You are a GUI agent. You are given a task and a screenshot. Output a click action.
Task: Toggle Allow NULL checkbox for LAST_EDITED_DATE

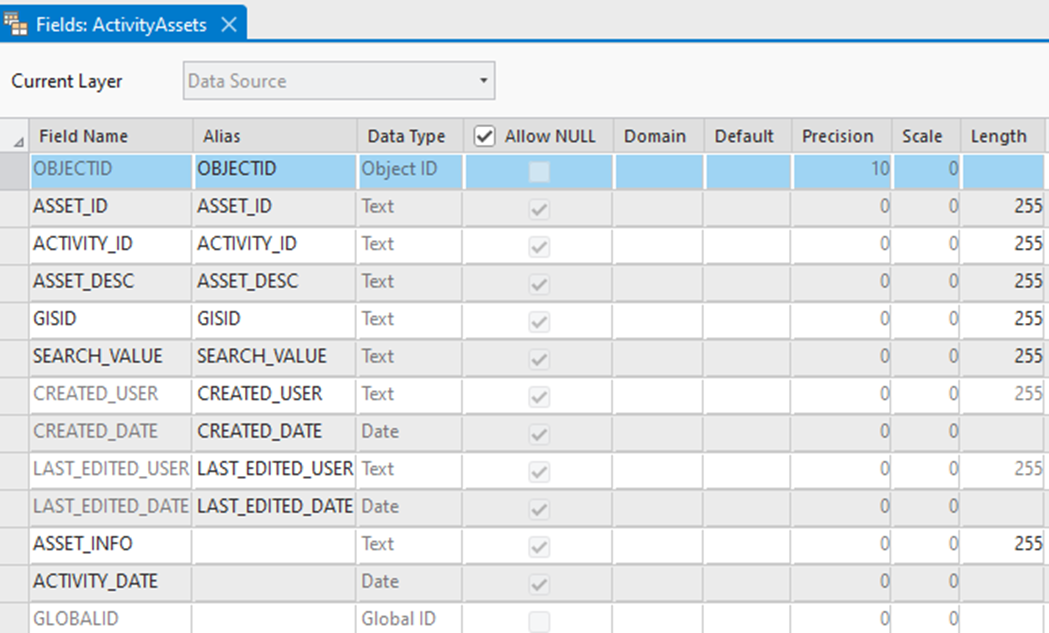point(539,509)
